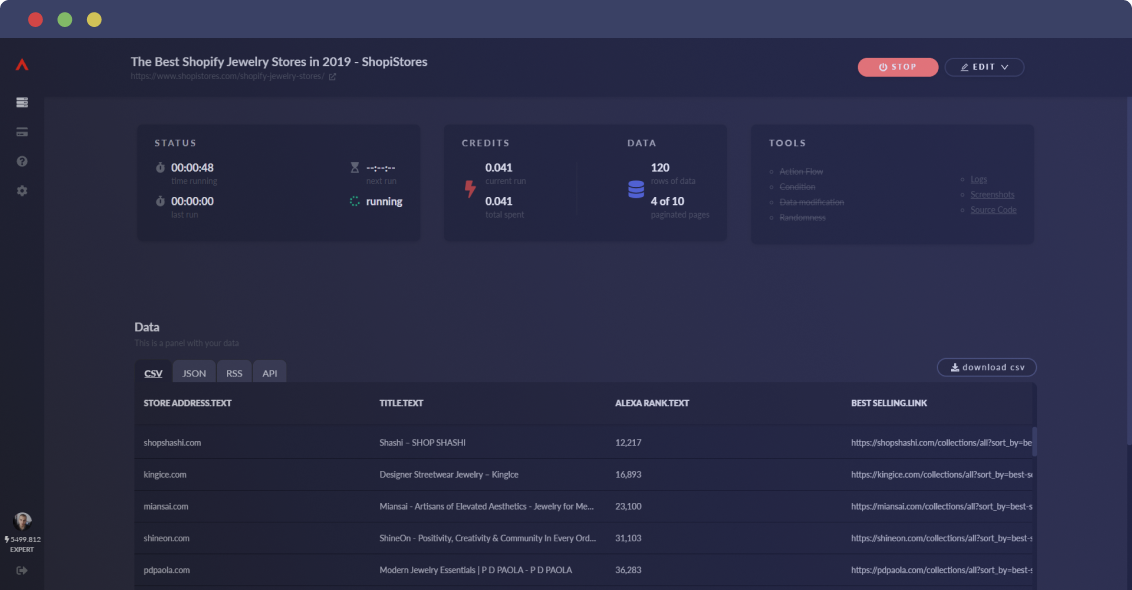
Task: Open the API tab
Action: click(x=269, y=373)
